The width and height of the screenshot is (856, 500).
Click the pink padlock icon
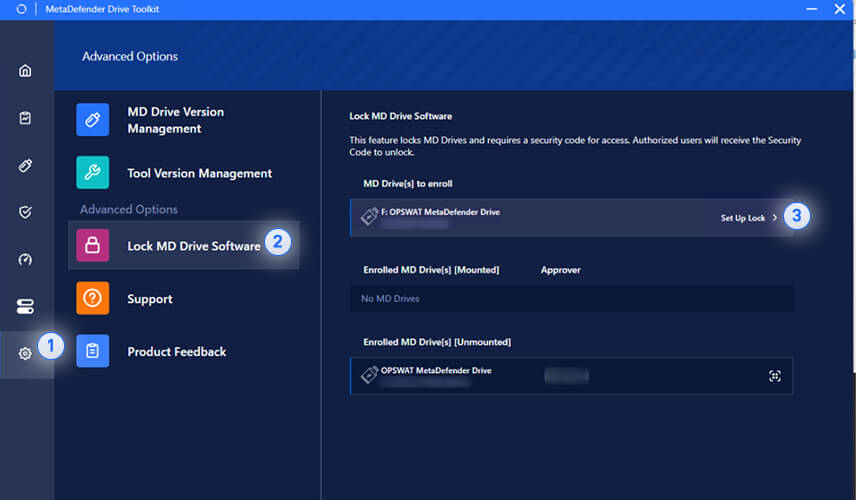93,245
